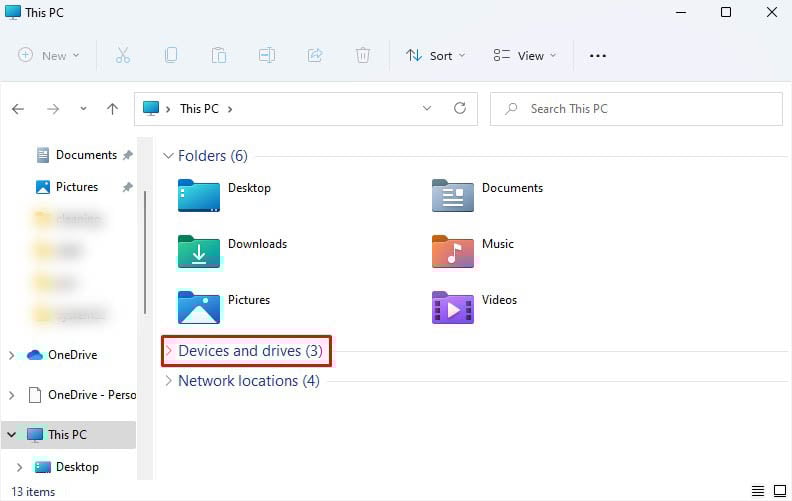The image size is (792, 501).
Task: Refresh the This PC address bar
Action: (x=460, y=108)
